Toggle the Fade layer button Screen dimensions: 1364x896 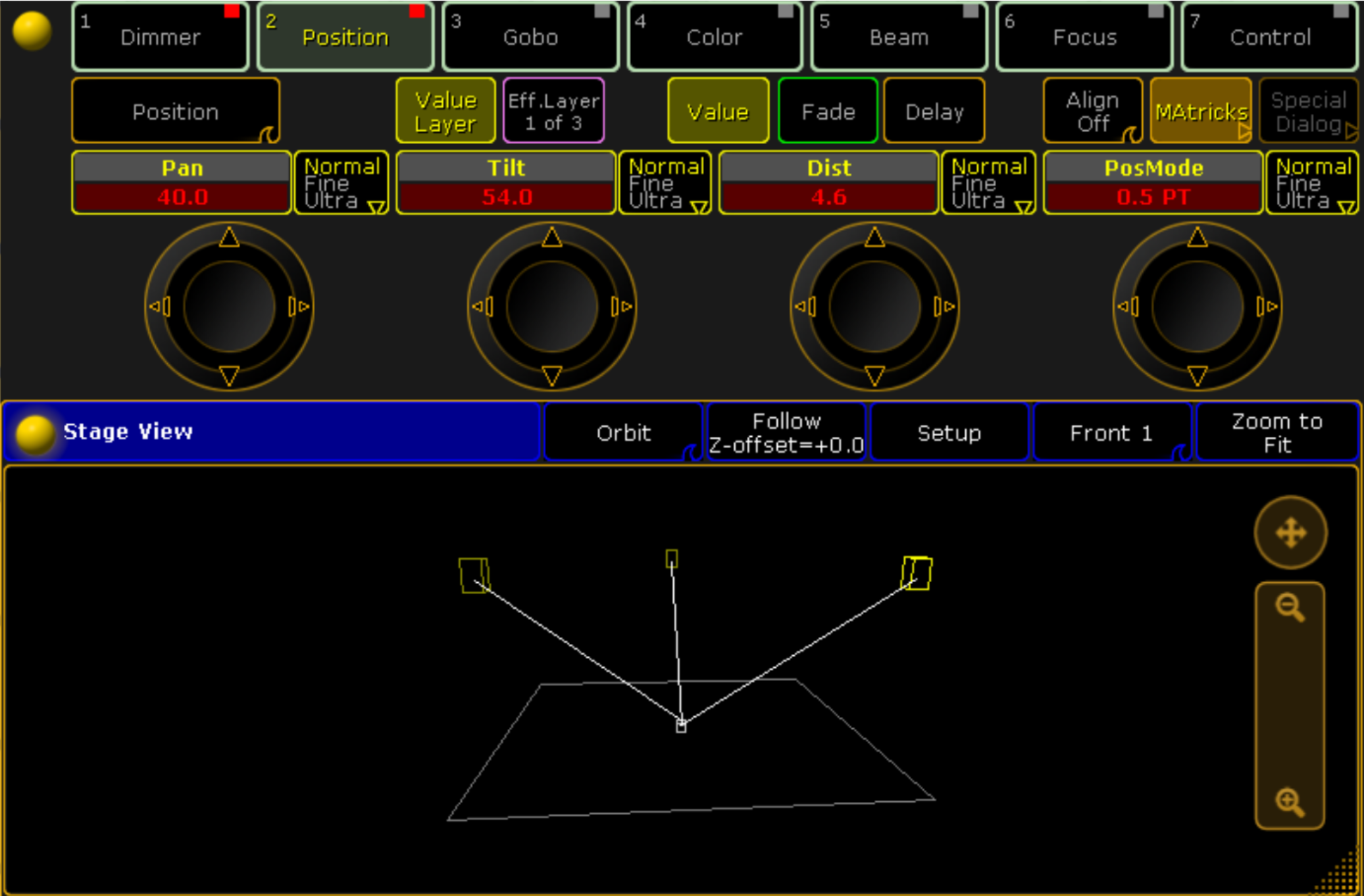pyautogui.click(x=828, y=111)
